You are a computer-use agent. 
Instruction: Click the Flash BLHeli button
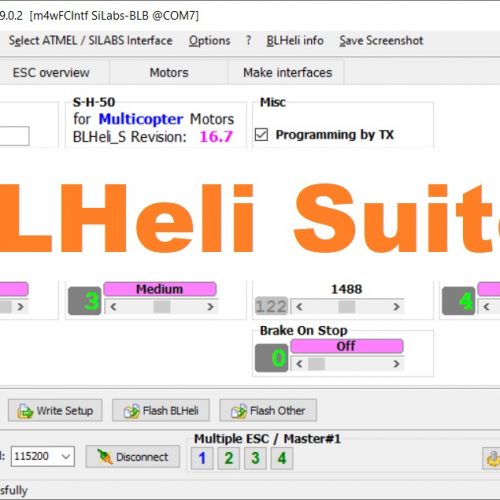click(161, 410)
